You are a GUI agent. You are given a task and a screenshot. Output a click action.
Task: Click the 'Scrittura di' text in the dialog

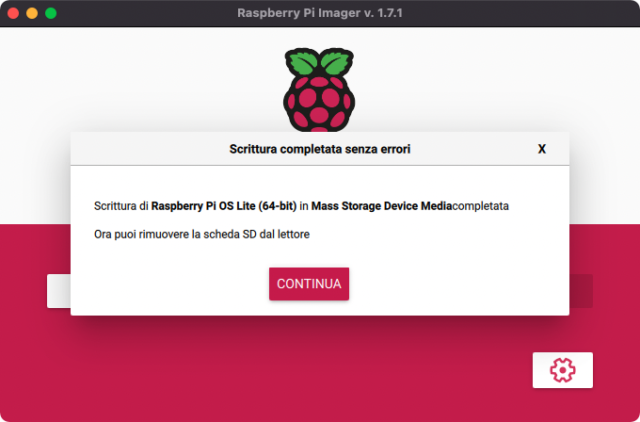point(120,206)
